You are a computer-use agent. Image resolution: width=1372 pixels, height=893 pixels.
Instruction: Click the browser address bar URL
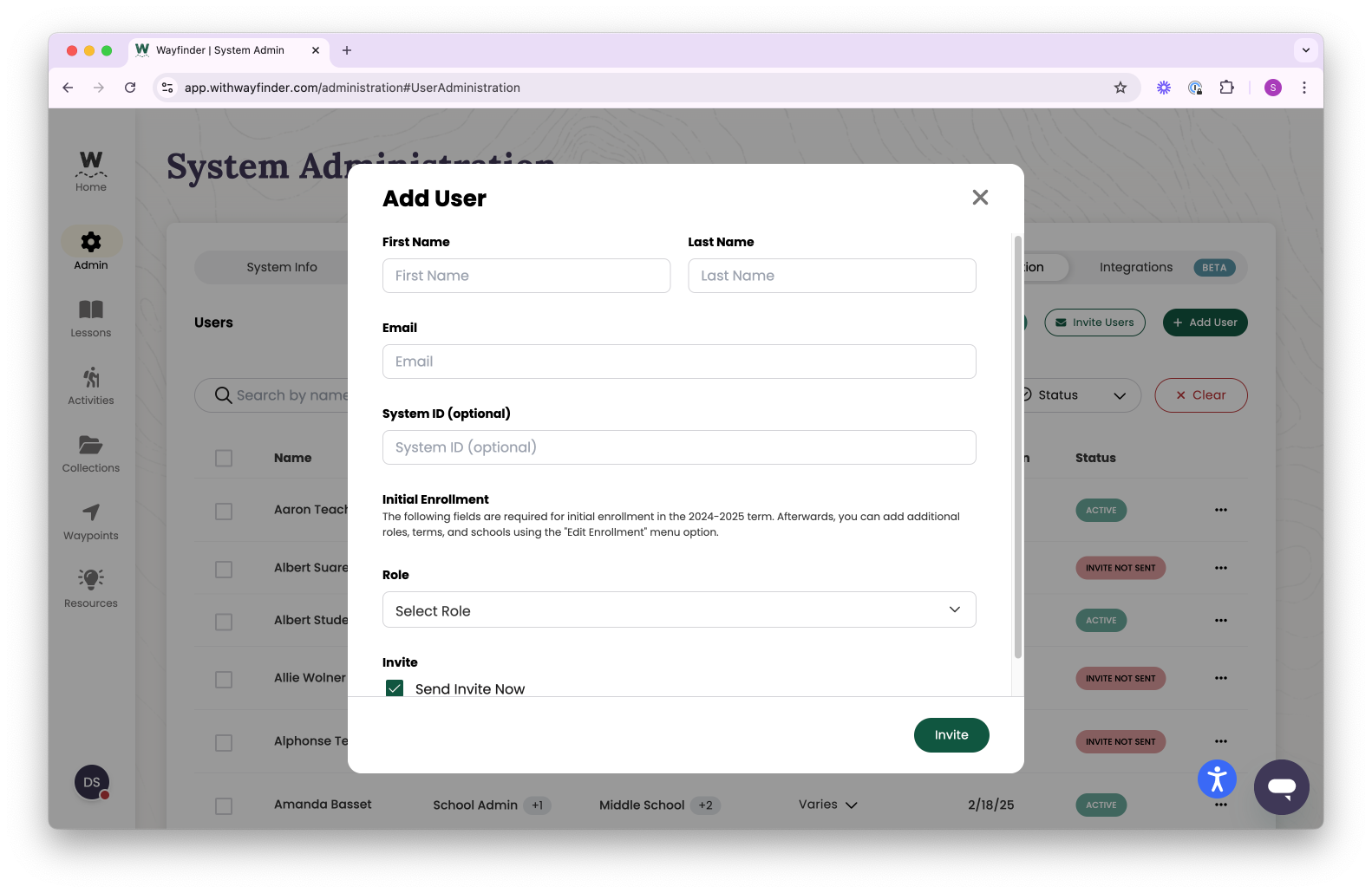click(x=352, y=88)
